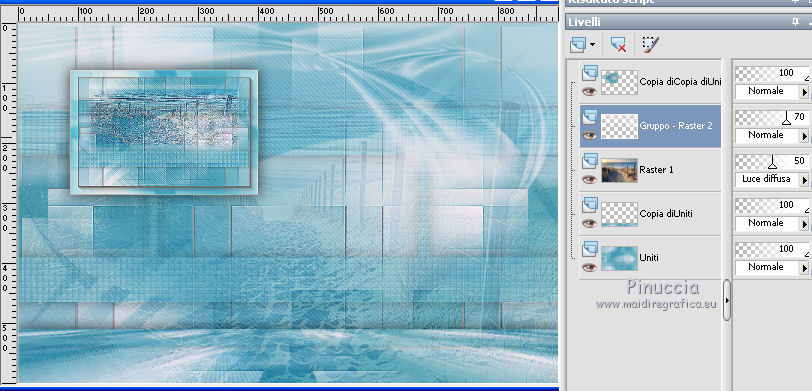Image resolution: width=812 pixels, height=391 pixels.
Task: Click the raster layer type icon of Raster 1
Action: (x=589, y=162)
